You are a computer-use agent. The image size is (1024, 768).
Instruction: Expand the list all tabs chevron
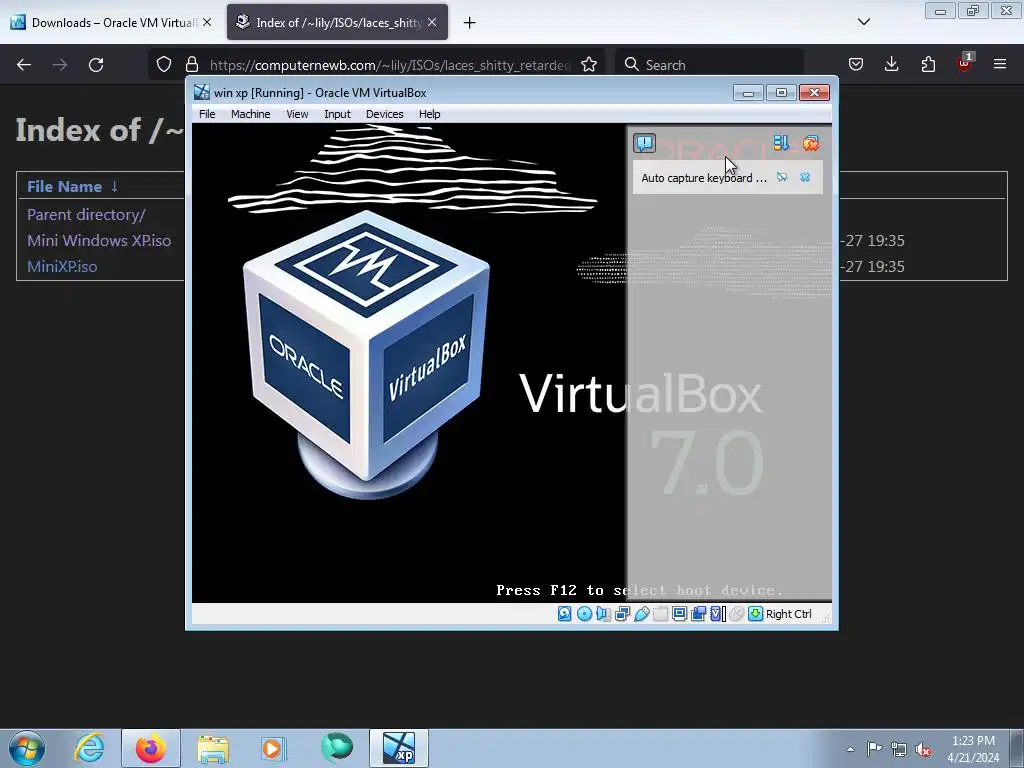(x=863, y=22)
